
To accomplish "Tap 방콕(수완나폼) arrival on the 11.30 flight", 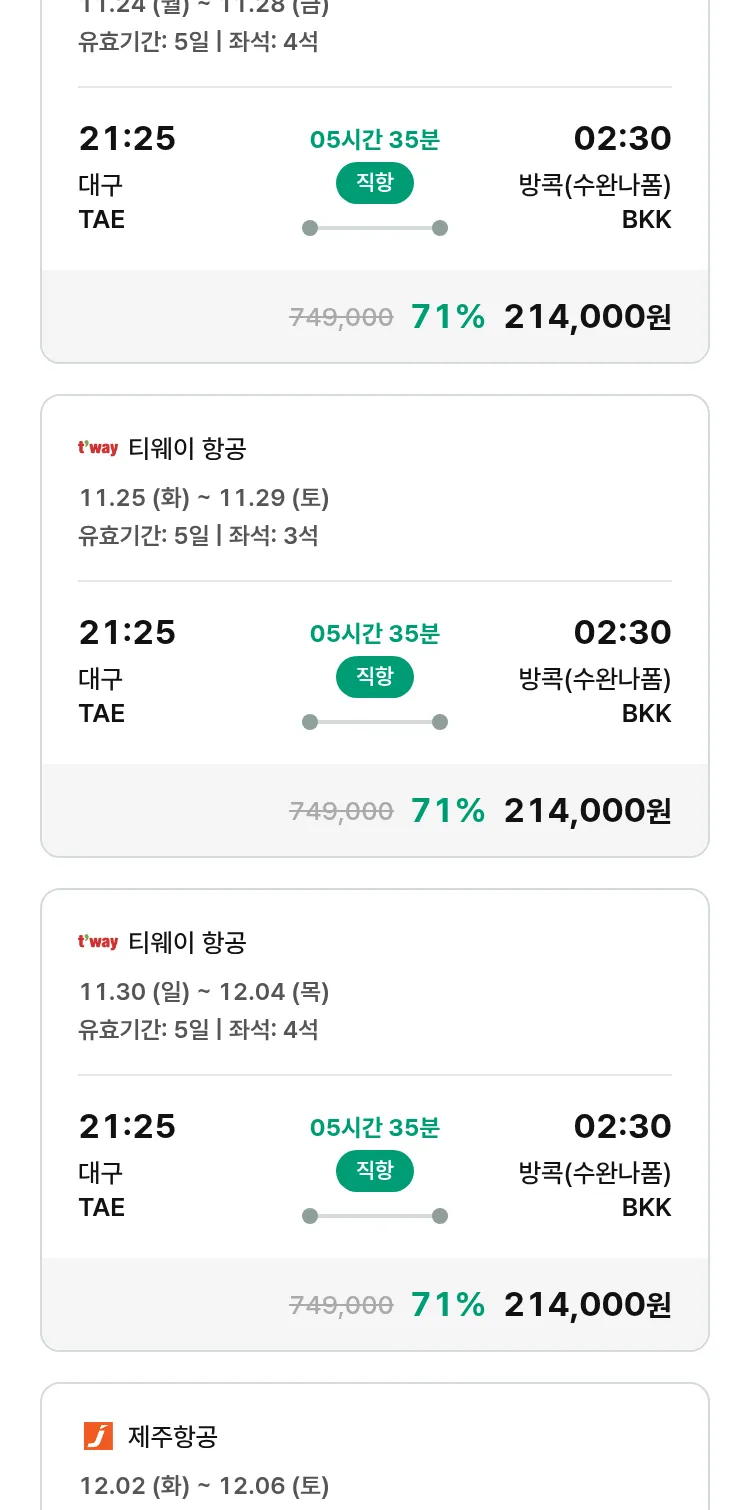I will click(x=594, y=1172).
